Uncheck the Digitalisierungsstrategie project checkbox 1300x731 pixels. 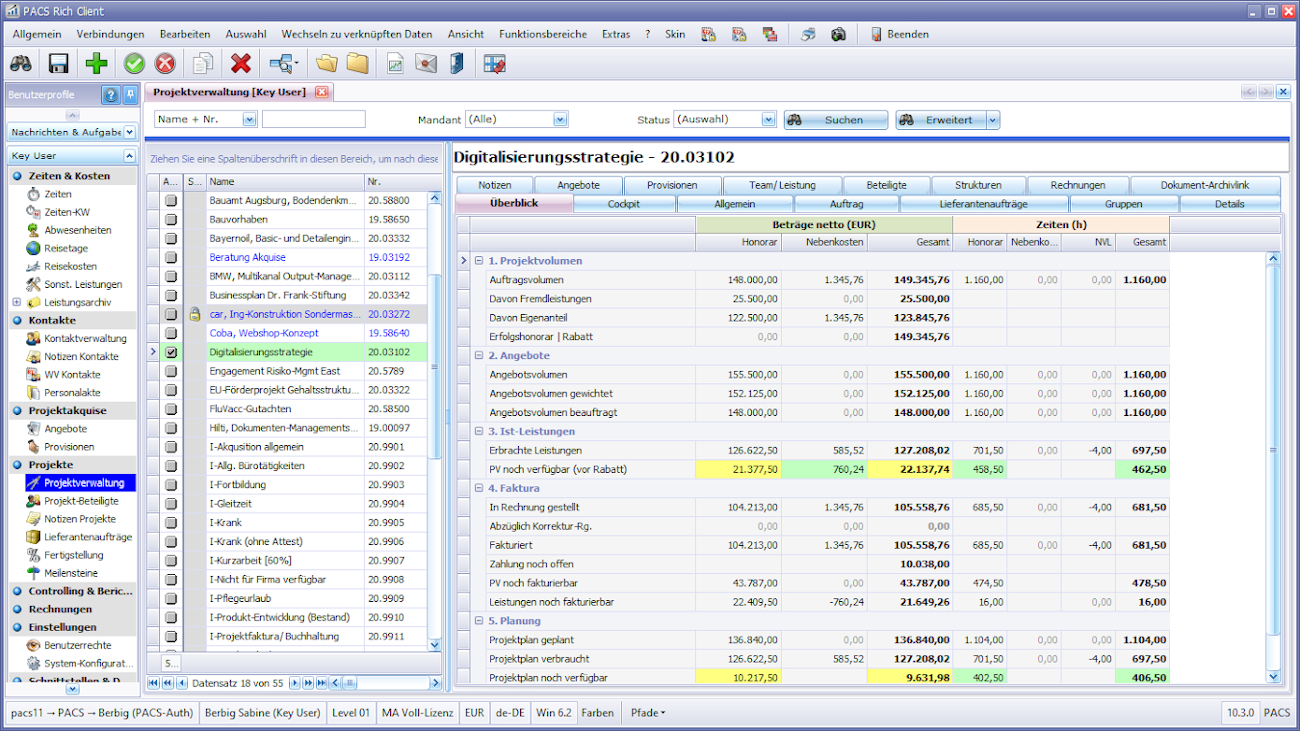(171, 352)
